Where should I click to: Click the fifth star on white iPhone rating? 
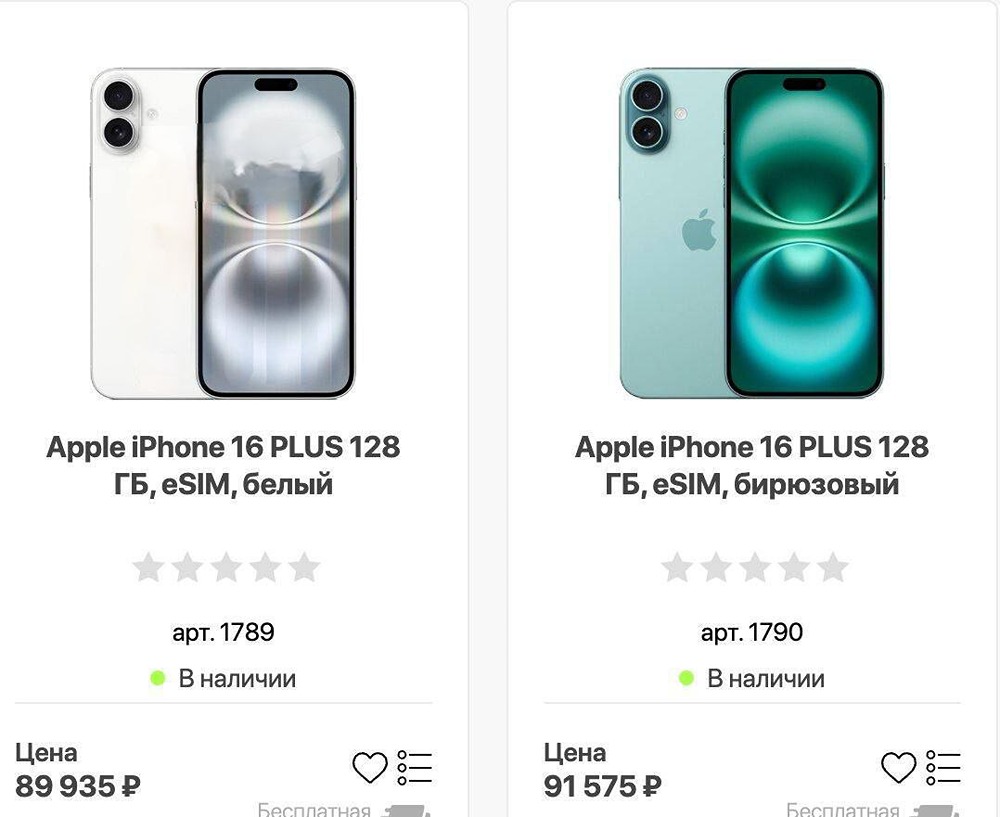[x=304, y=568]
